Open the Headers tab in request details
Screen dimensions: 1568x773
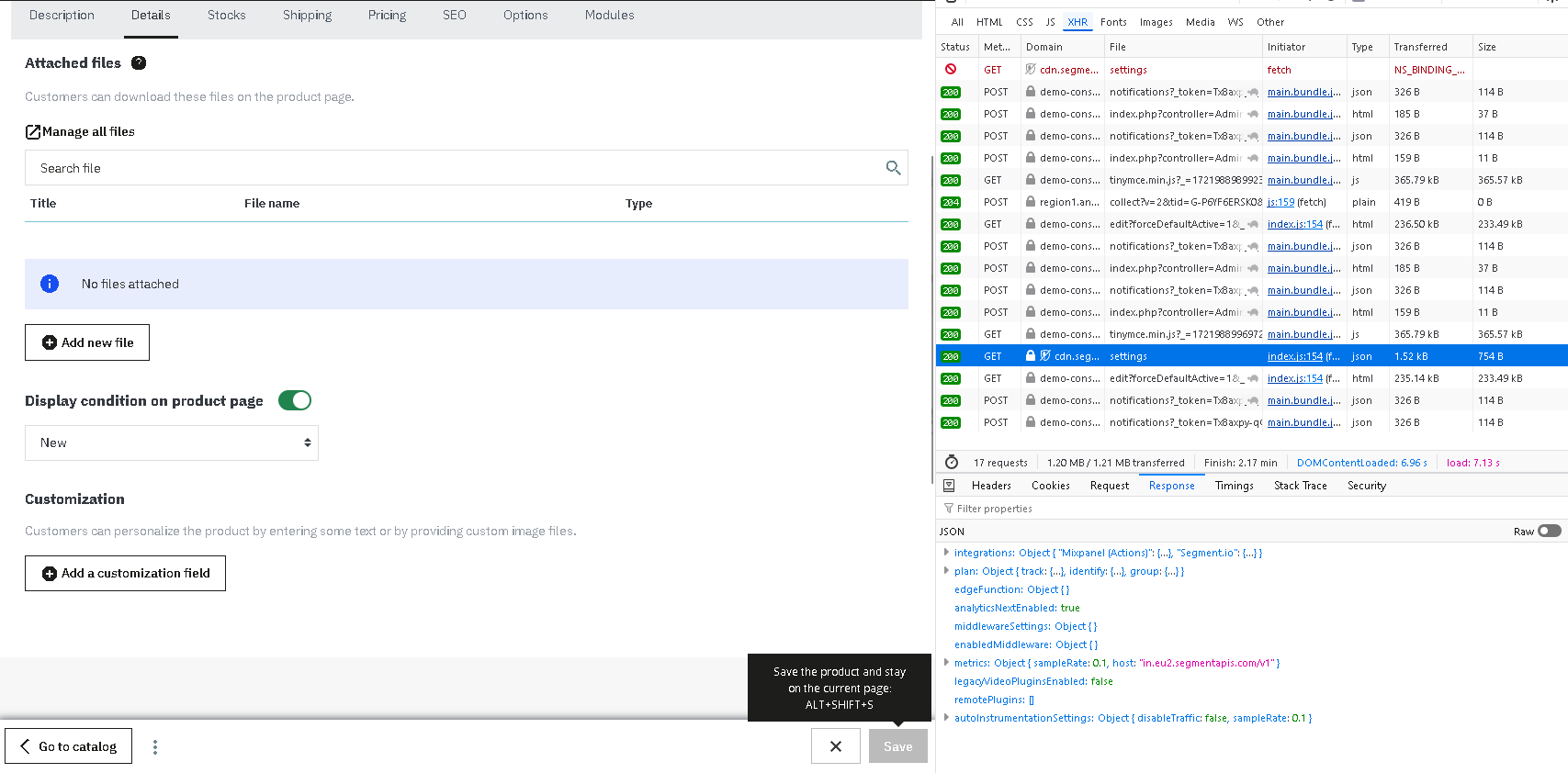coord(991,486)
